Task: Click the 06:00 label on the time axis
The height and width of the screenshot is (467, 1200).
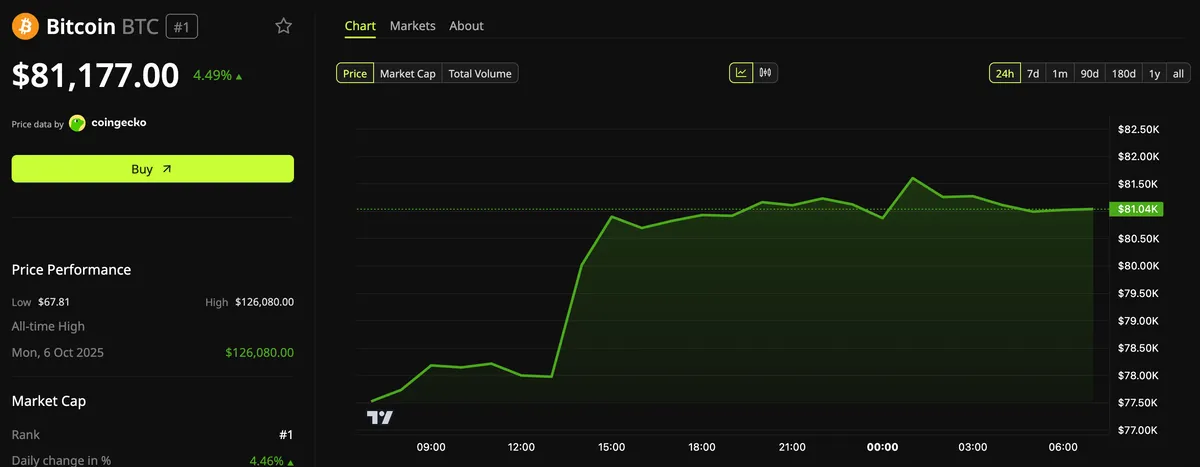Action: pos(1063,447)
